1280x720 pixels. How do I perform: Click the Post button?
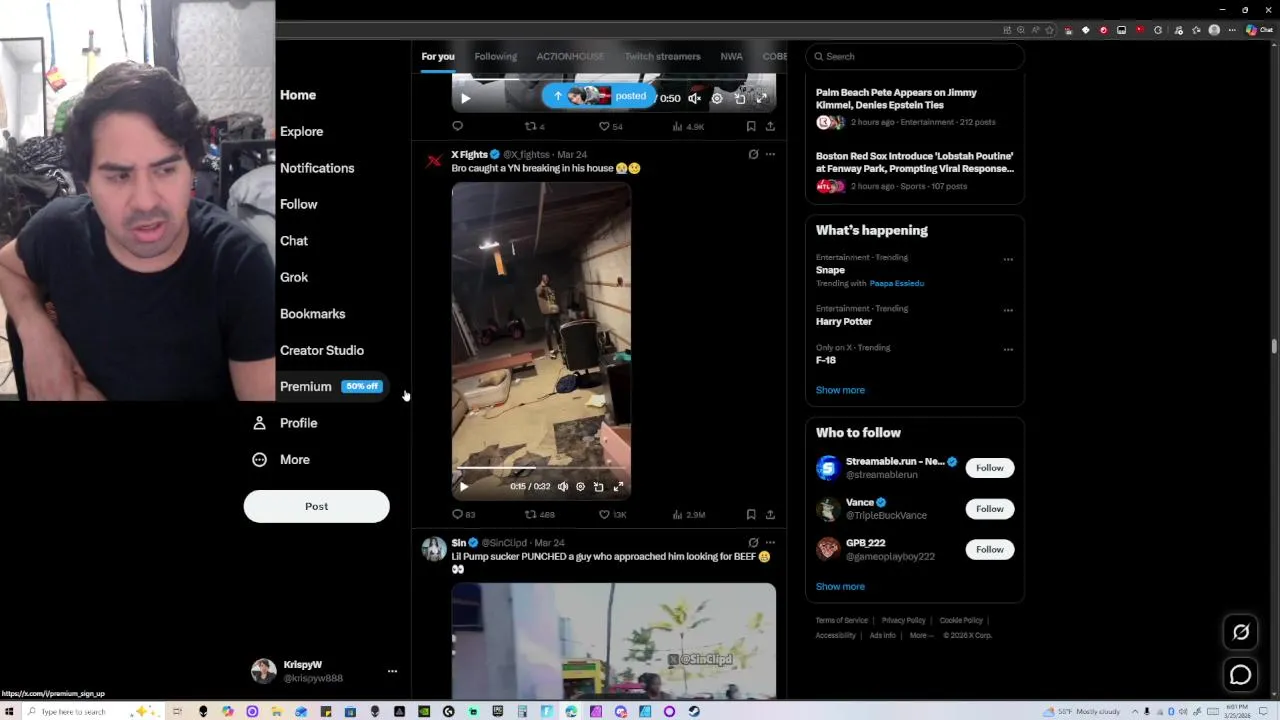316,506
